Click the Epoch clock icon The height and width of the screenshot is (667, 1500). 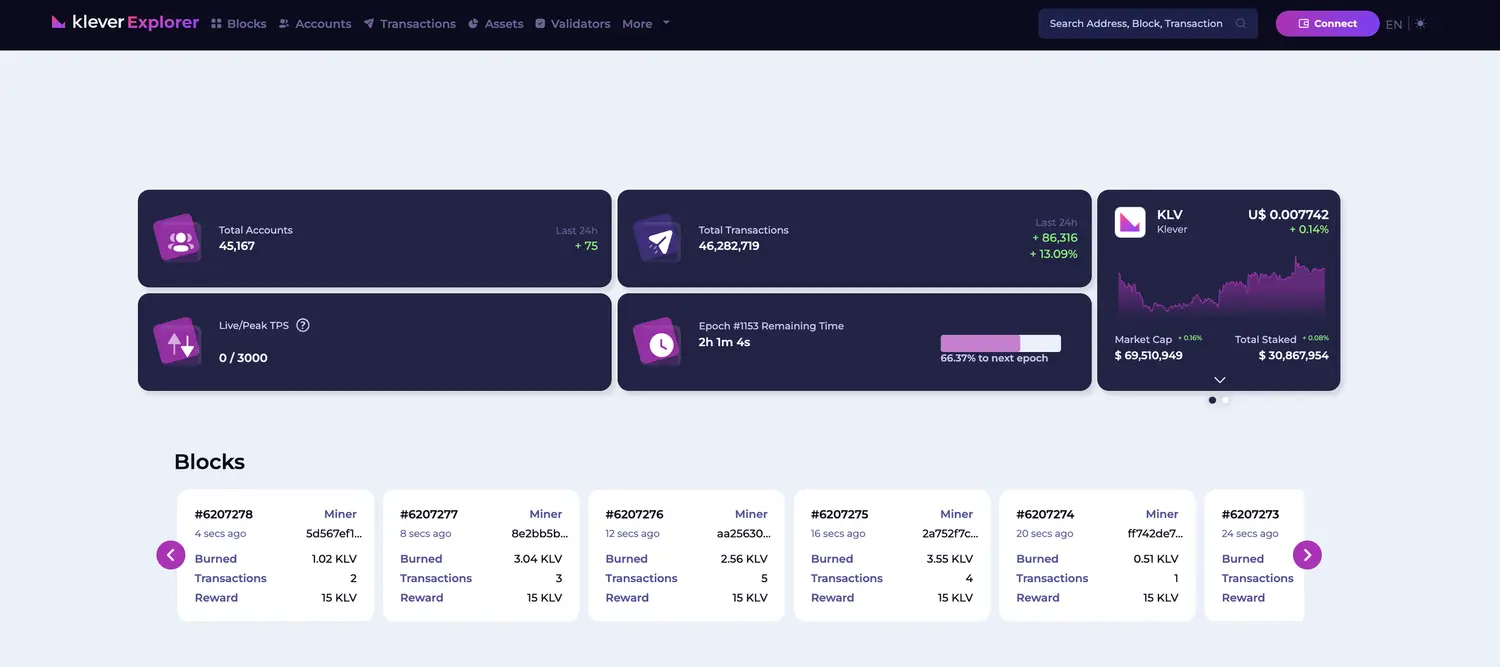click(658, 342)
